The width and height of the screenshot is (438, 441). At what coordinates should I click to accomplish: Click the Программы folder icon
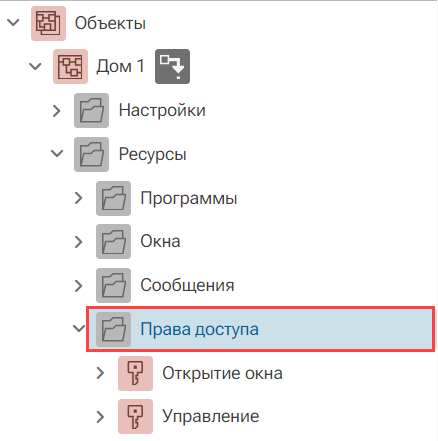click(113, 198)
